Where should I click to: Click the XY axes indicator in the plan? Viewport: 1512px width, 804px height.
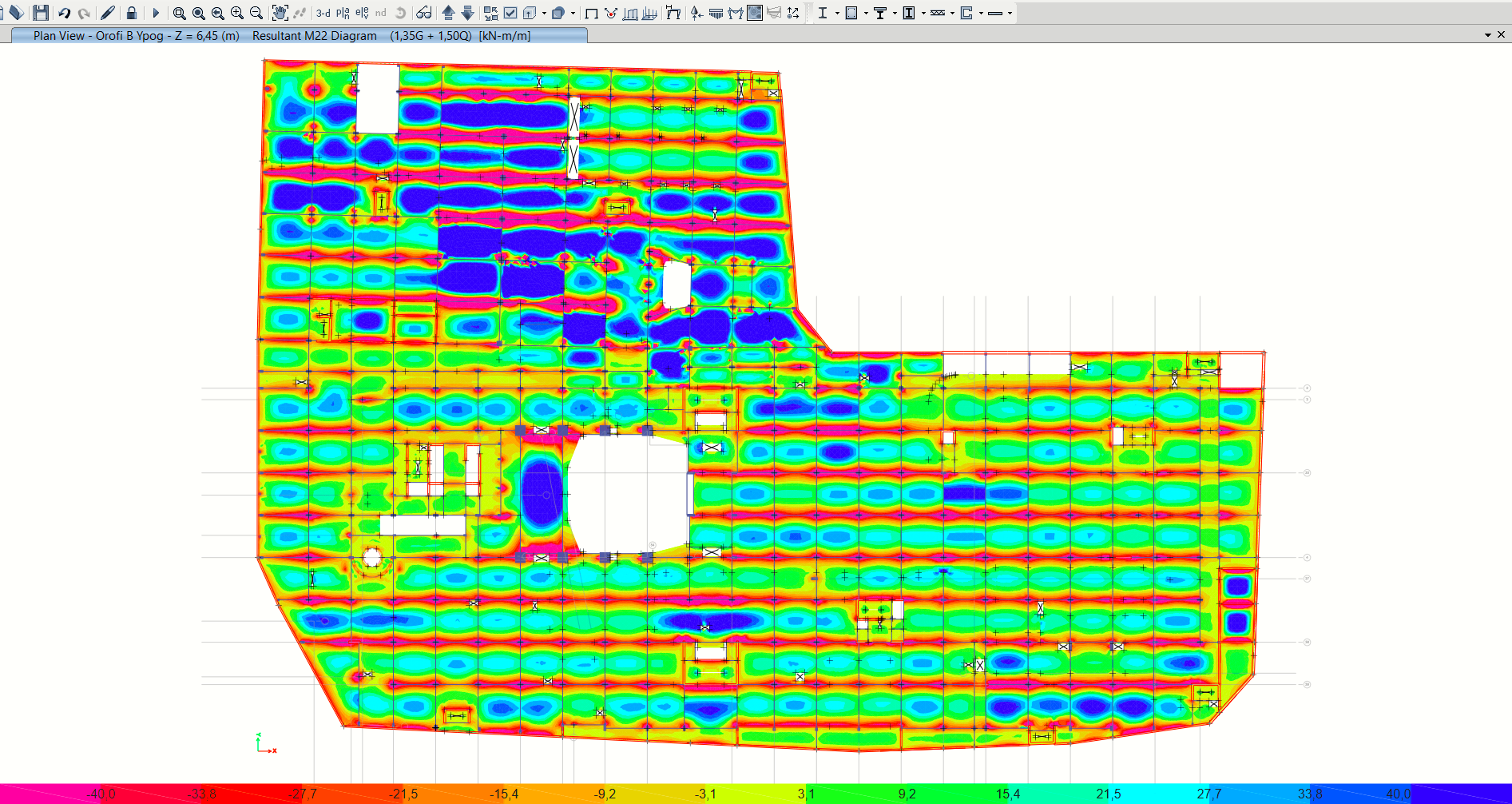pos(266,743)
